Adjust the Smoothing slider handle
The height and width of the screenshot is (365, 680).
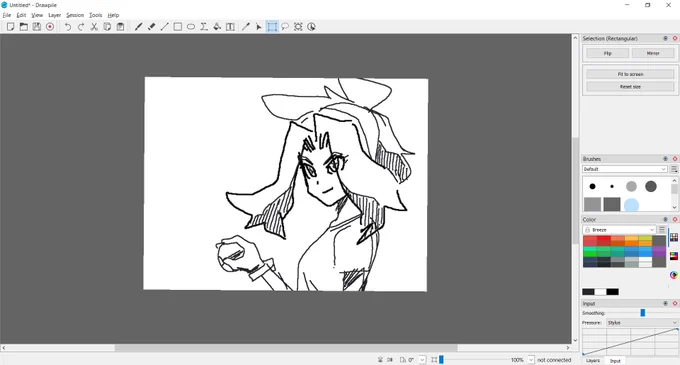pyautogui.click(x=643, y=313)
